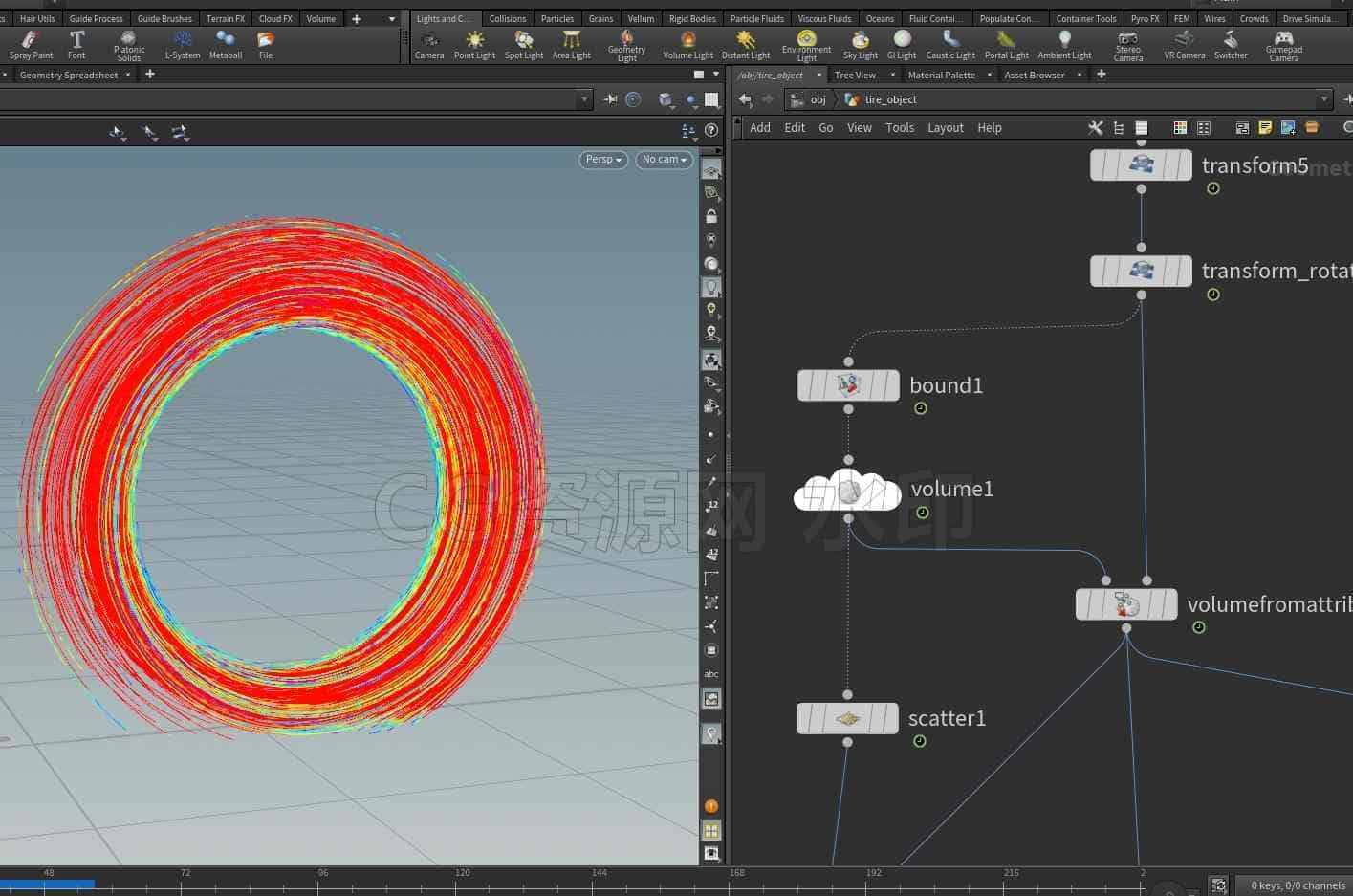
Task: Open the left pane path dropdown
Action: 584,99
